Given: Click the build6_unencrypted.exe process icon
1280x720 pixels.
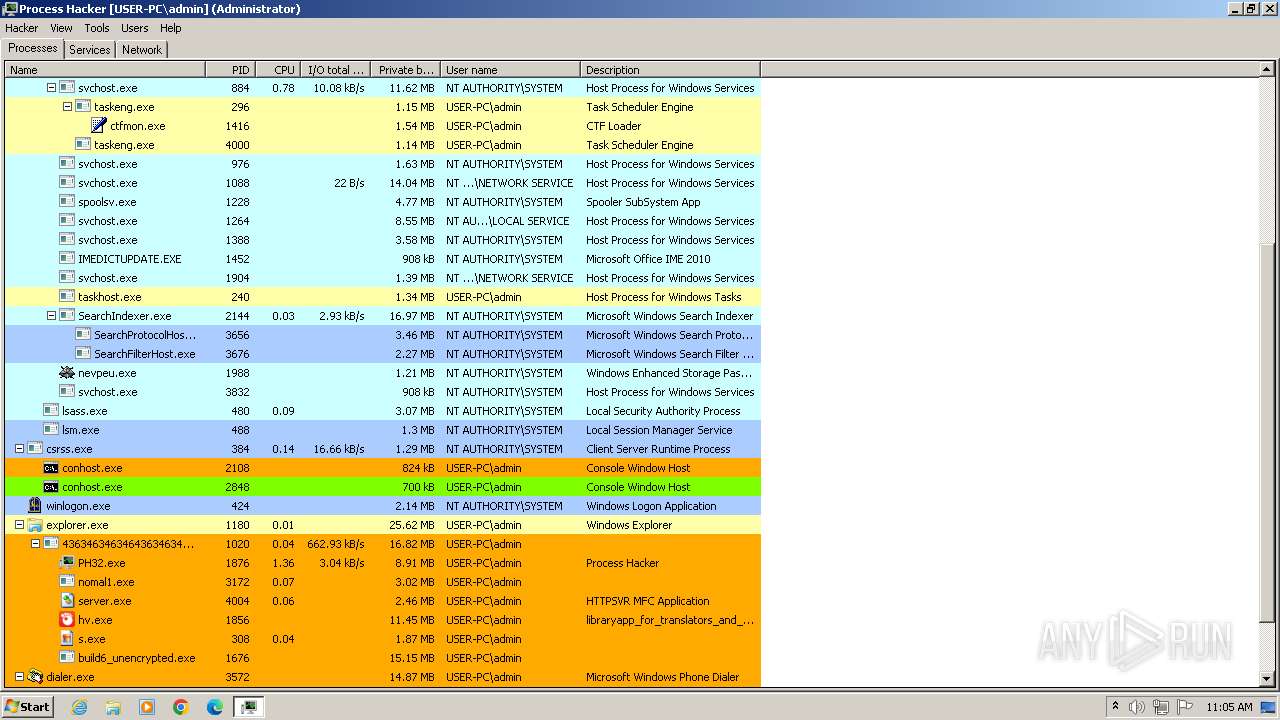Looking at the screenshot, I should click(67, 658).
